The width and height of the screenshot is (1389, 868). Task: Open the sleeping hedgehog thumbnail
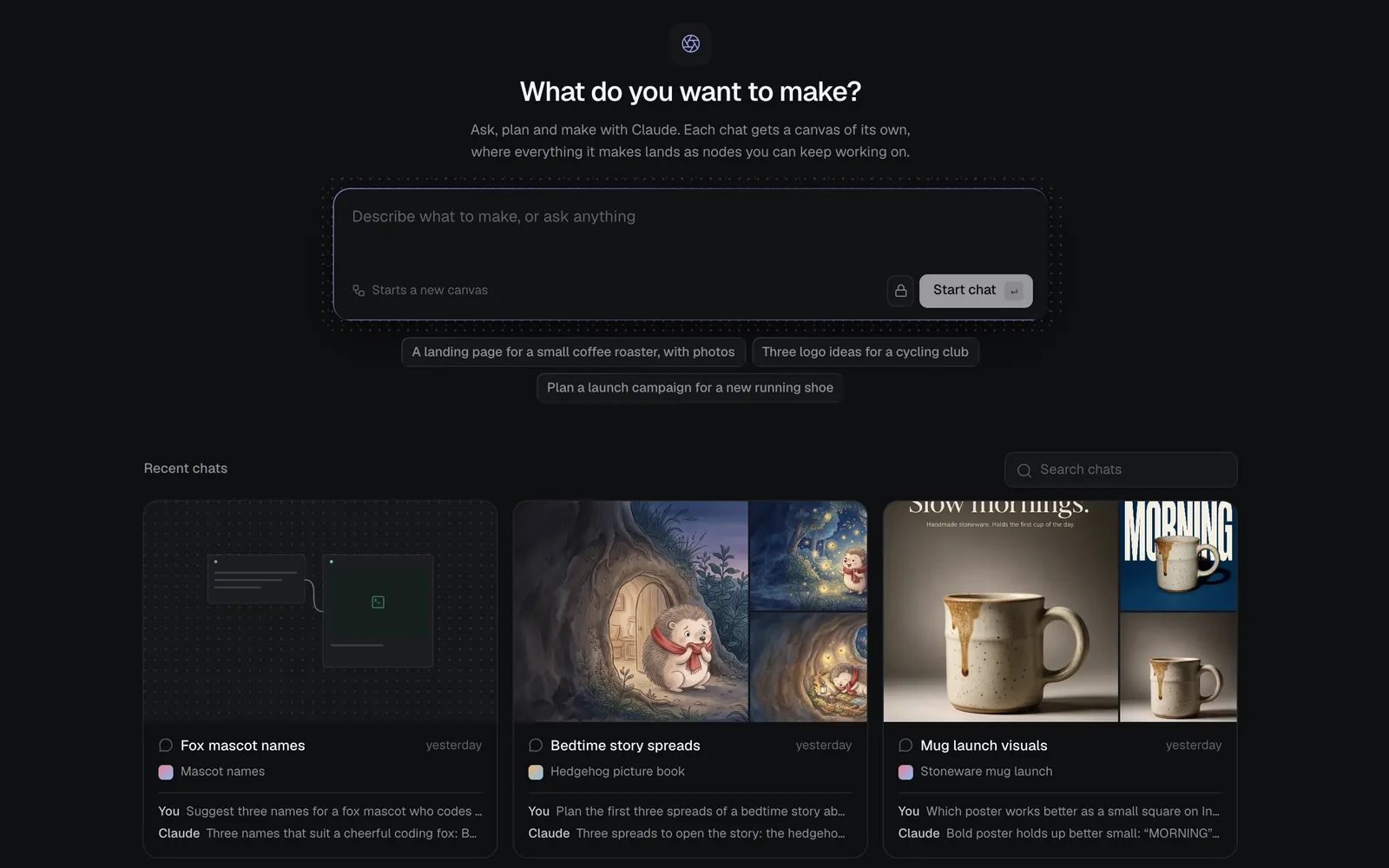[808, 667]
